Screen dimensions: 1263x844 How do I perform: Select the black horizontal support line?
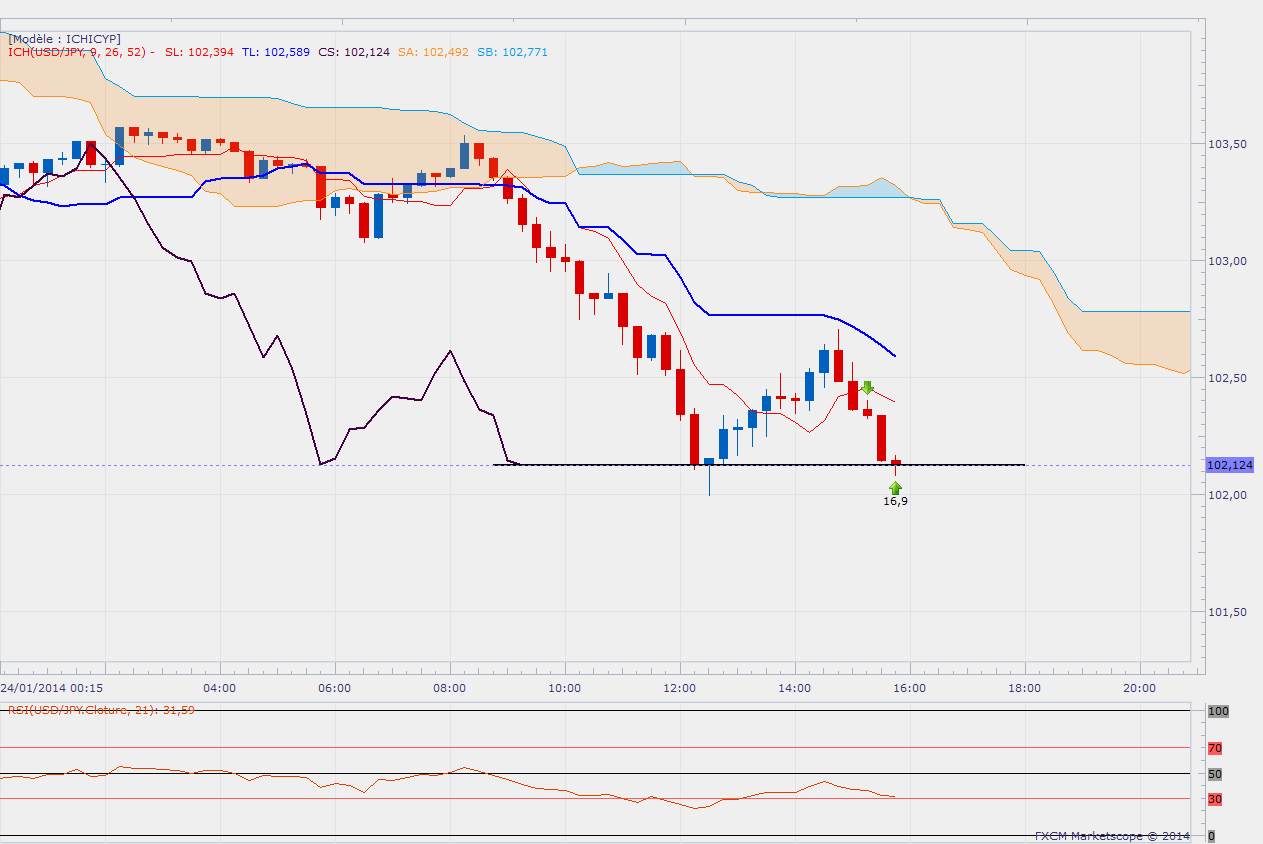coord(760,465)
